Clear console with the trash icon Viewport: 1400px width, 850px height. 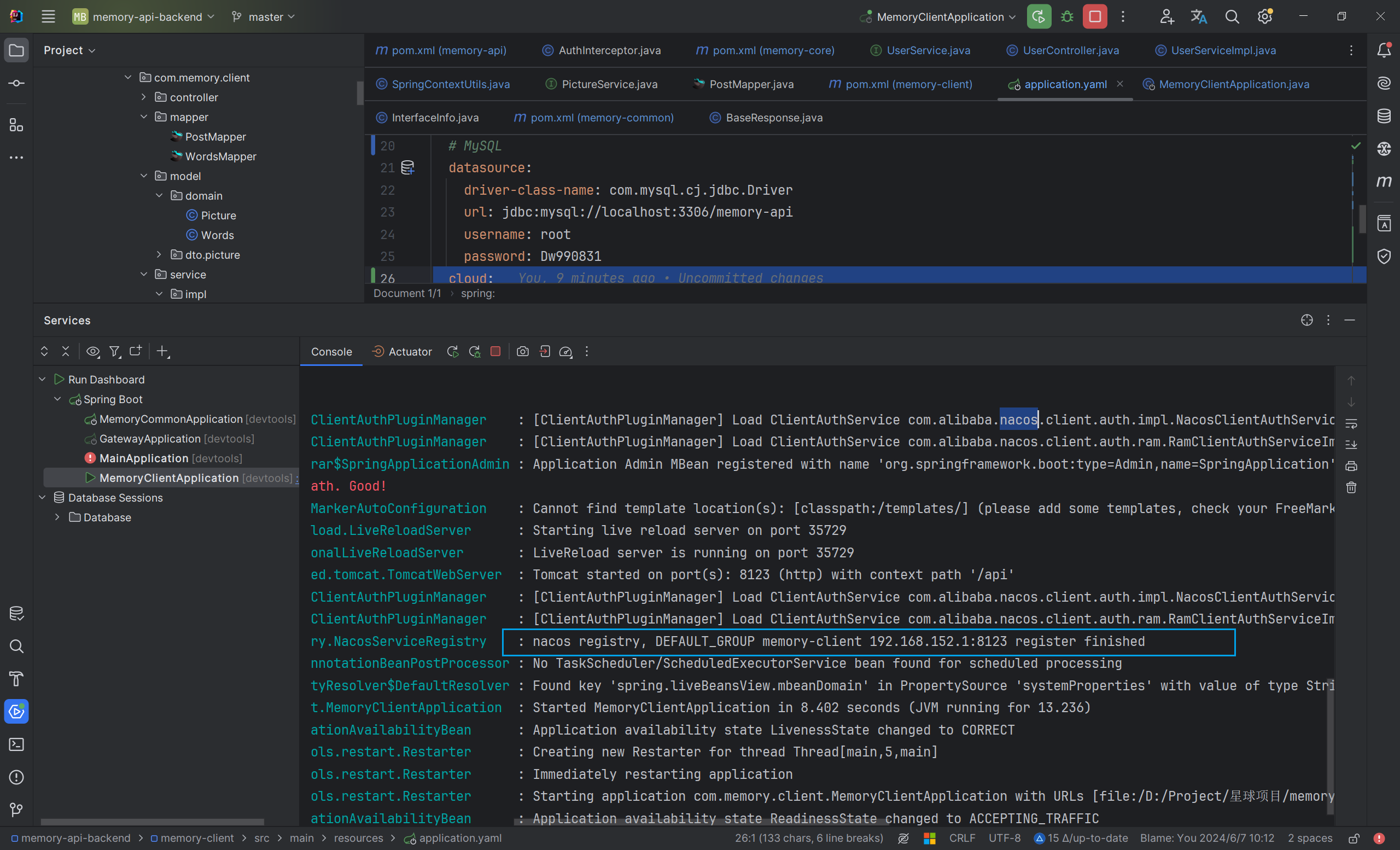(1351, 487)
